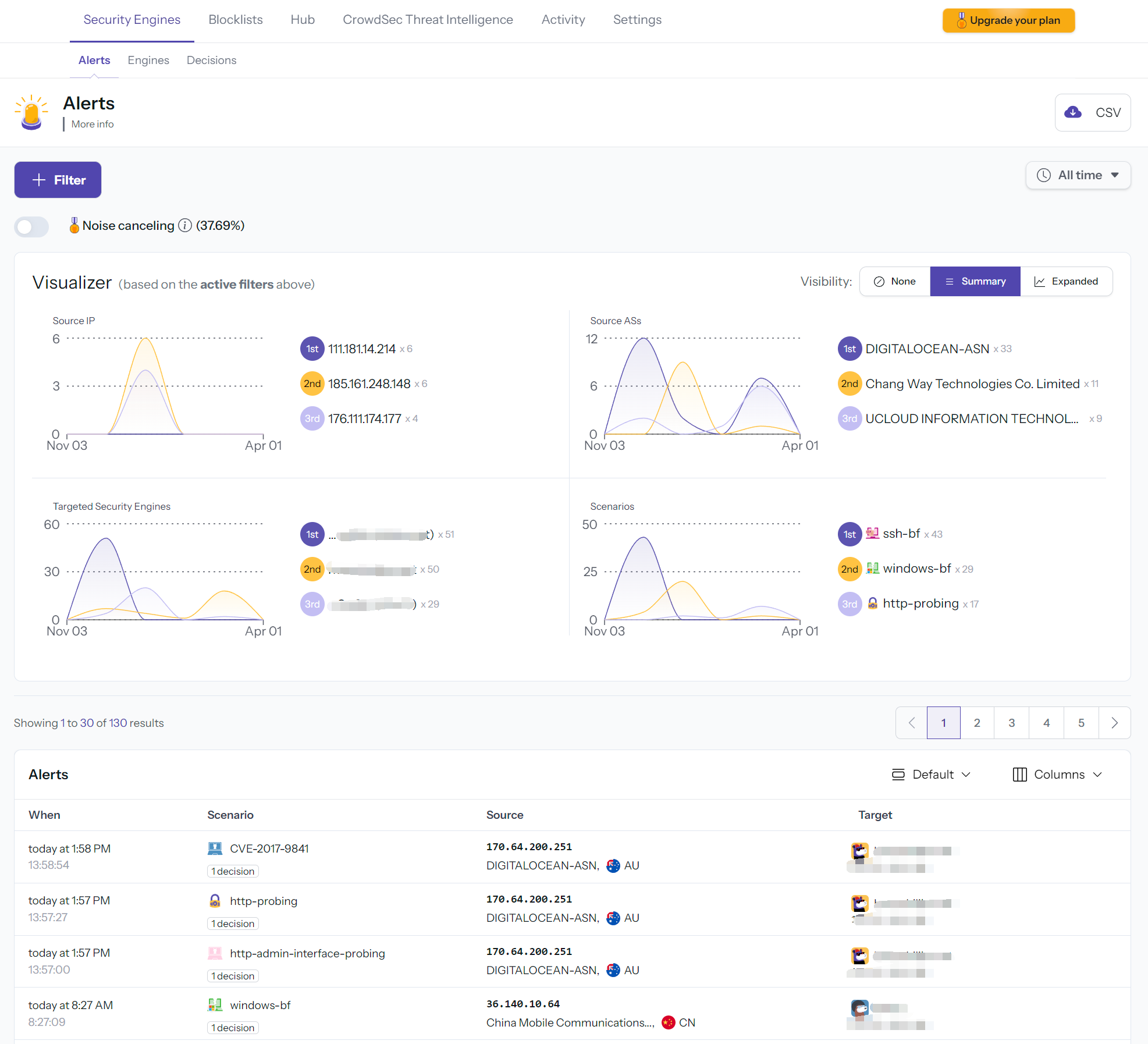The width and height of the screenshot is (1148, 1044).
Task: Click the target engine avatar in 13:58:54 row
Action: point(860,851)
